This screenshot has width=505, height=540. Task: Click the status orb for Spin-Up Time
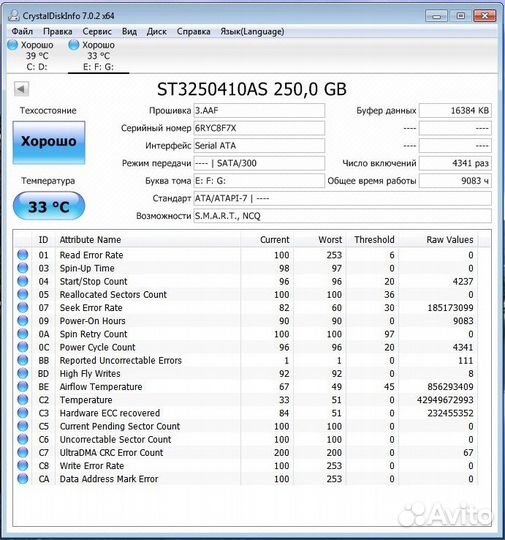coord(23,268)
